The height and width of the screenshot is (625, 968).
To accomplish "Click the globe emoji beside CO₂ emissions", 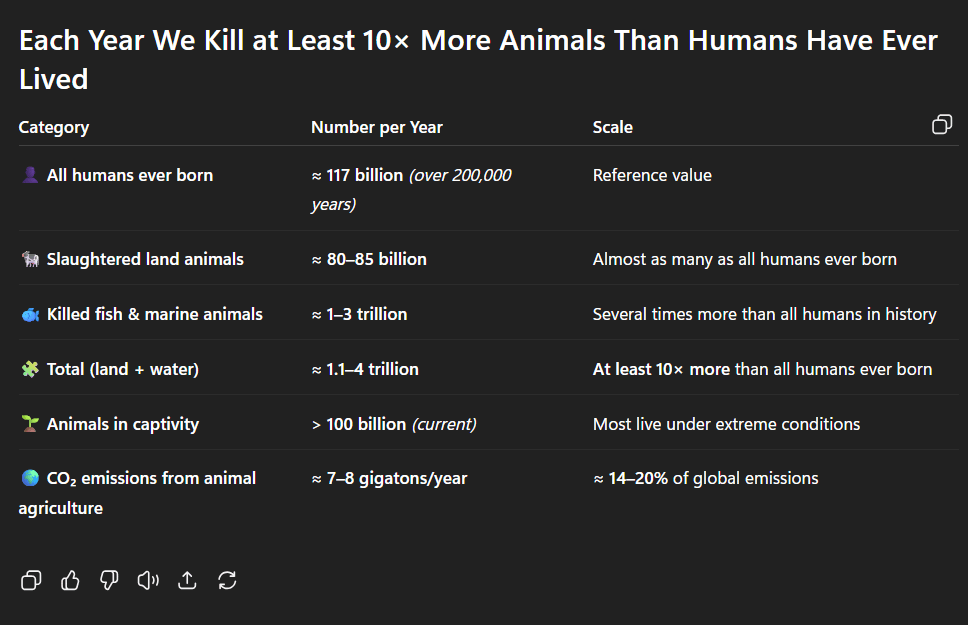I will 29,479.
